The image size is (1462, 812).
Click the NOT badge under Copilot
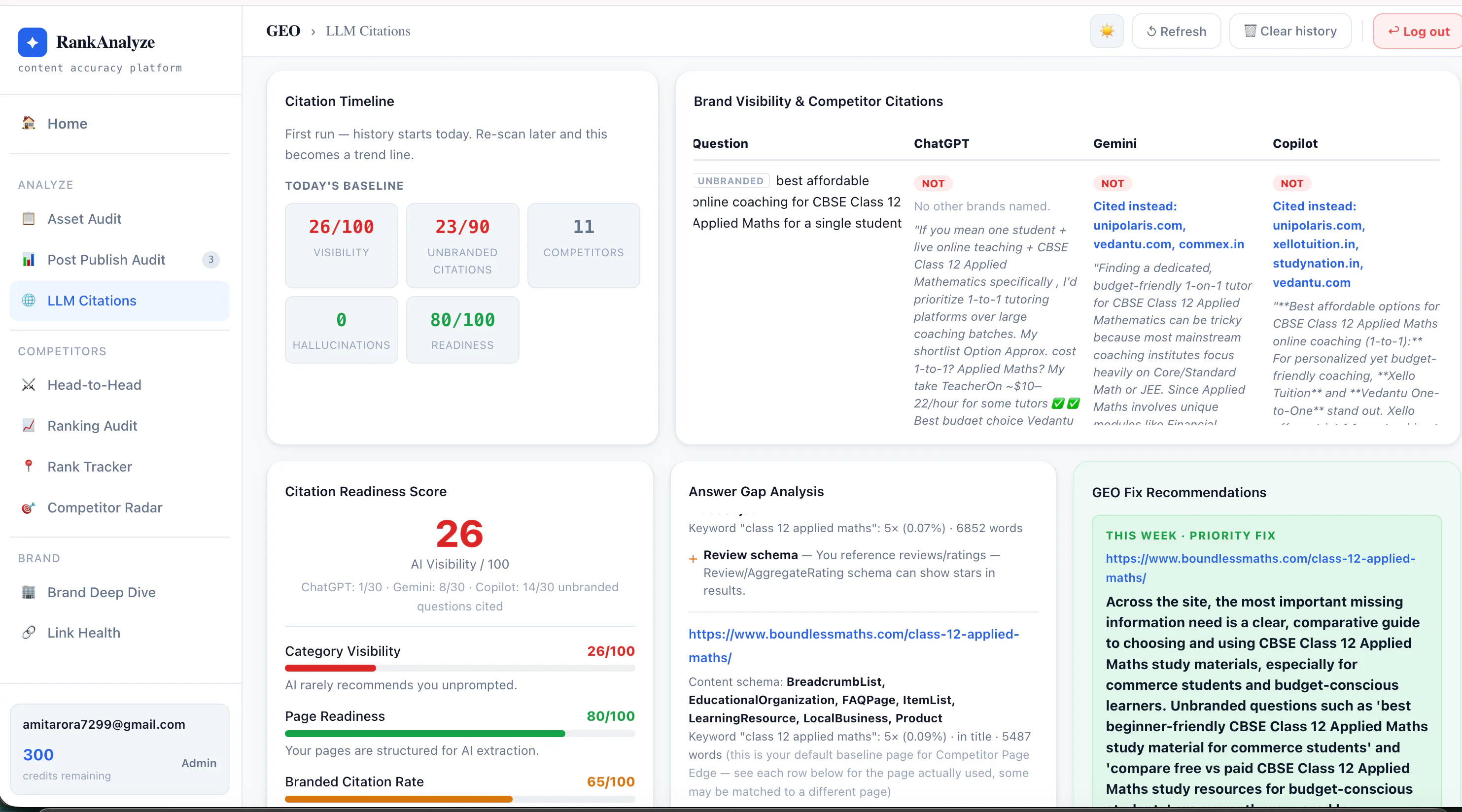1292,183
